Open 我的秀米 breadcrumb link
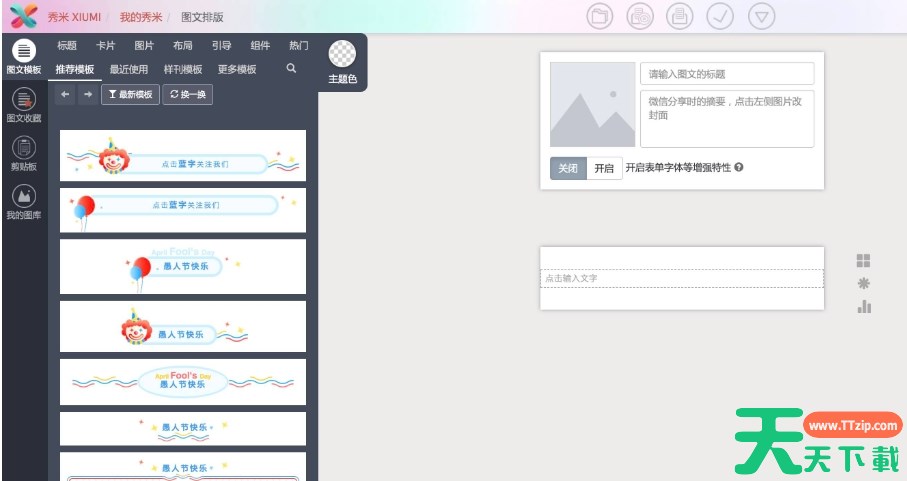This screenshot has height=481, width=907. (141, 17)
